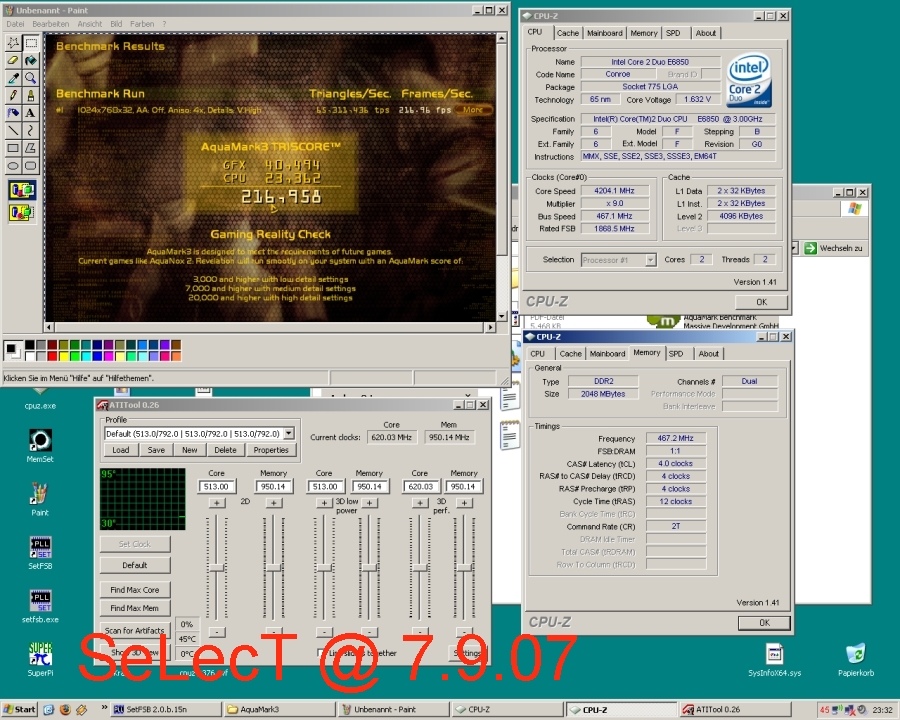
Task: Select the rectangular Select tool in Paint
Action: click(30, 43)
